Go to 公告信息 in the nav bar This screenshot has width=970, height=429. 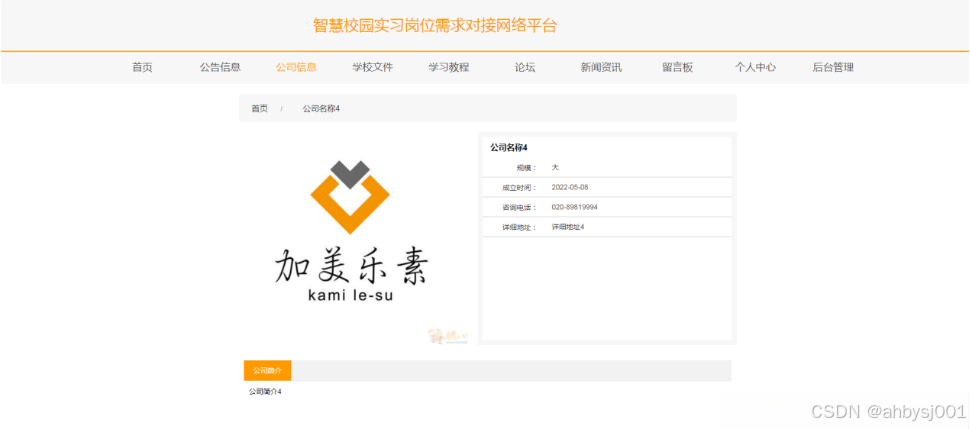click(x=220, y=67)
